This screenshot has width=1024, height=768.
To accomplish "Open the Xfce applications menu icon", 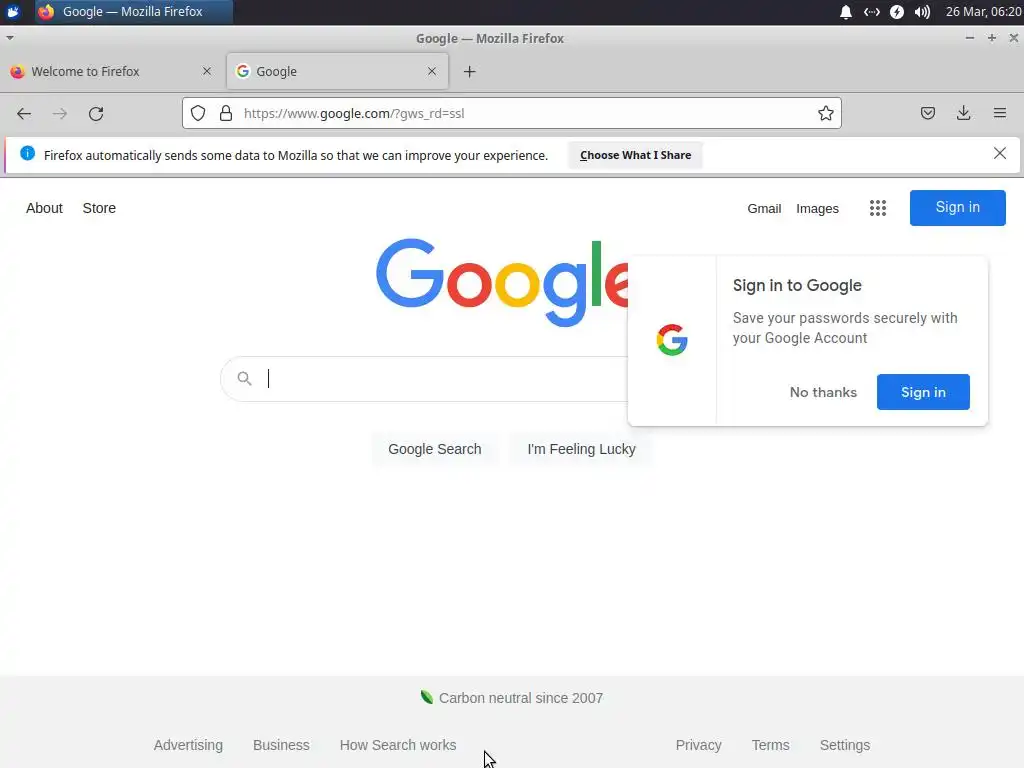I will point(13,12).
